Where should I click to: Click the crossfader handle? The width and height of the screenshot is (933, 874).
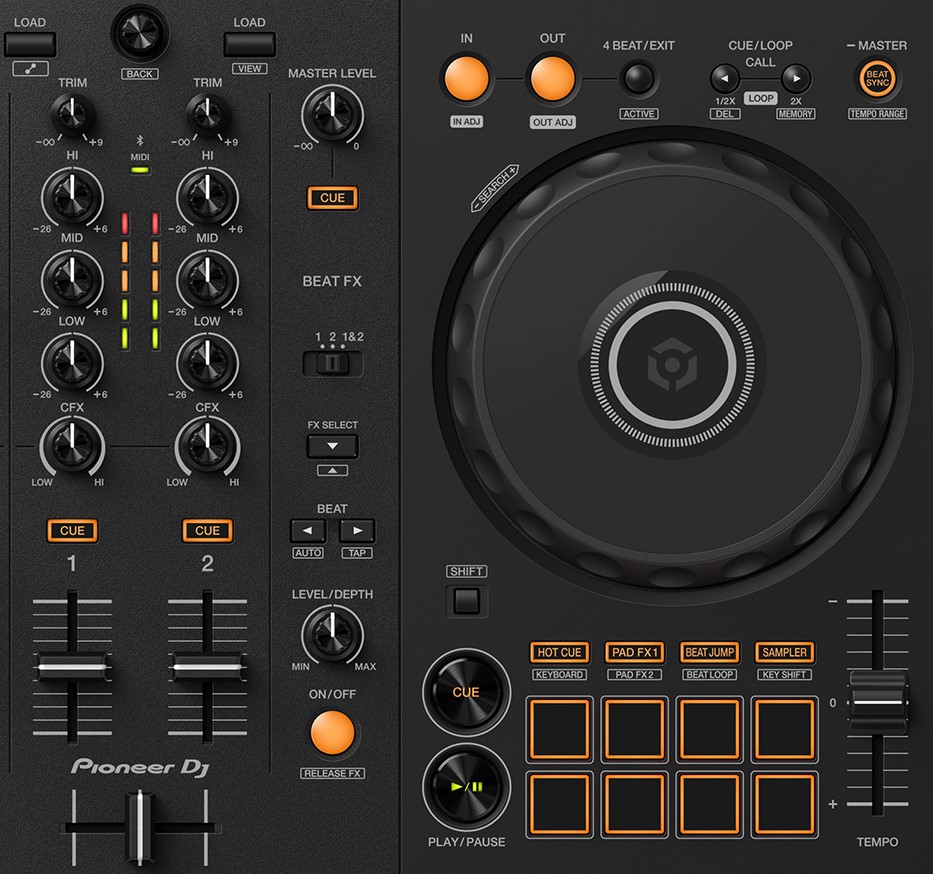click(140, 827)
